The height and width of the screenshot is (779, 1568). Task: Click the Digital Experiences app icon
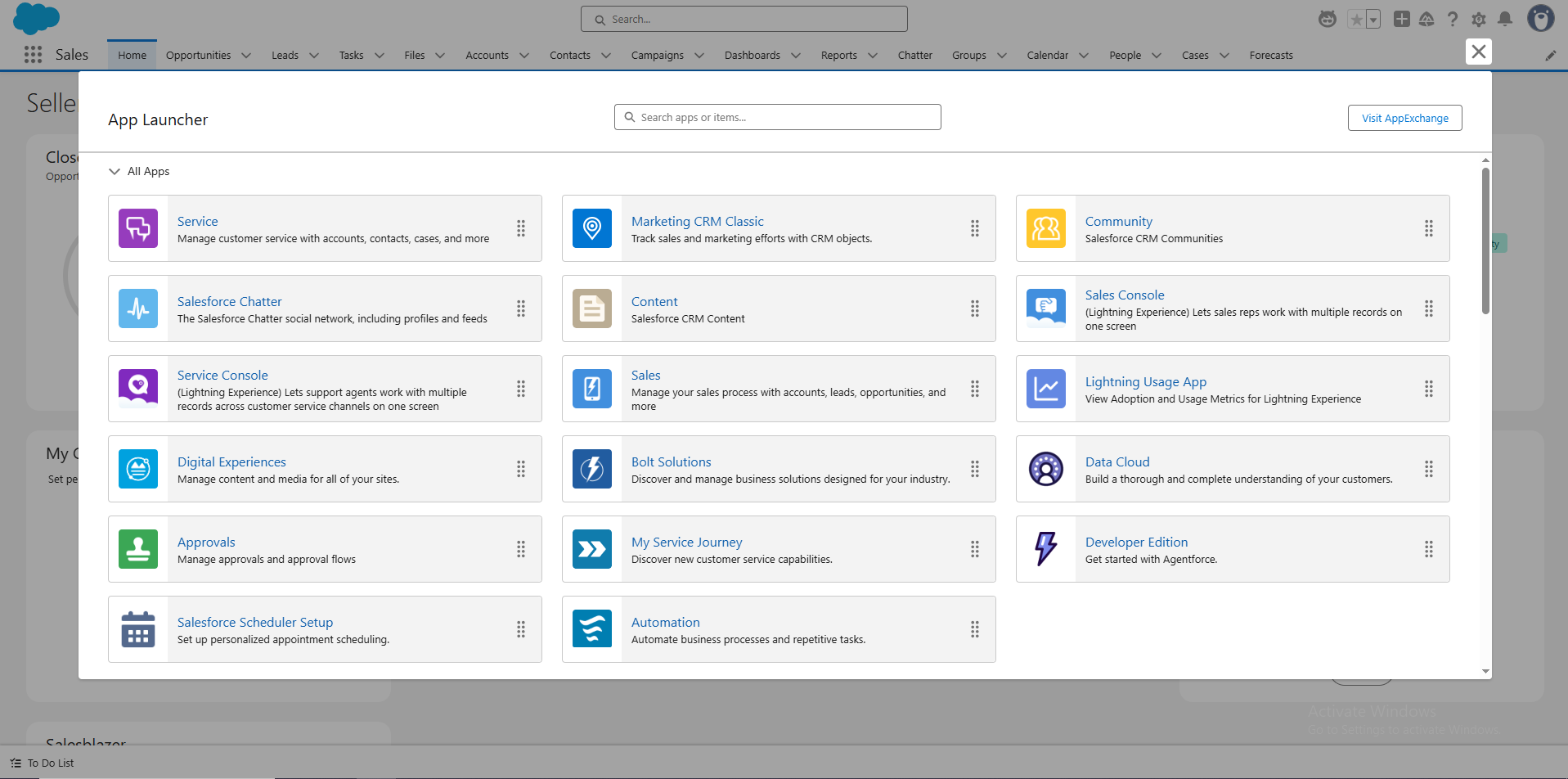click(138, 469)
